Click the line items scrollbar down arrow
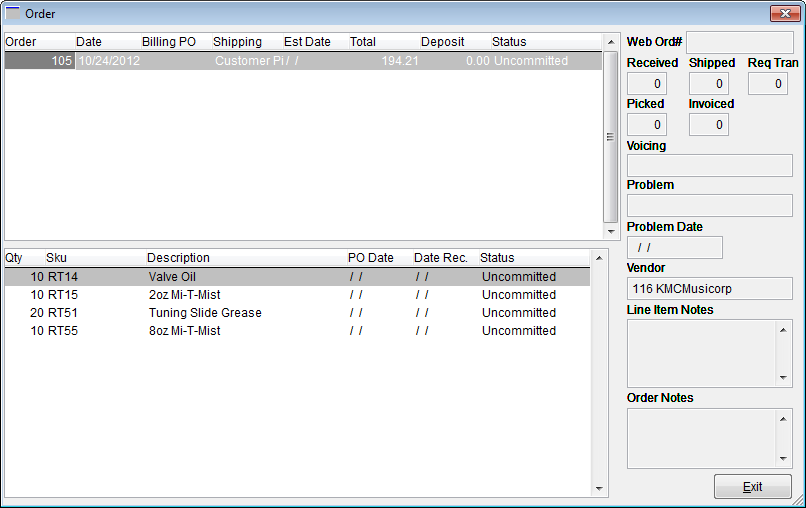Screen dimensions: 806x508 pos(599,489)
